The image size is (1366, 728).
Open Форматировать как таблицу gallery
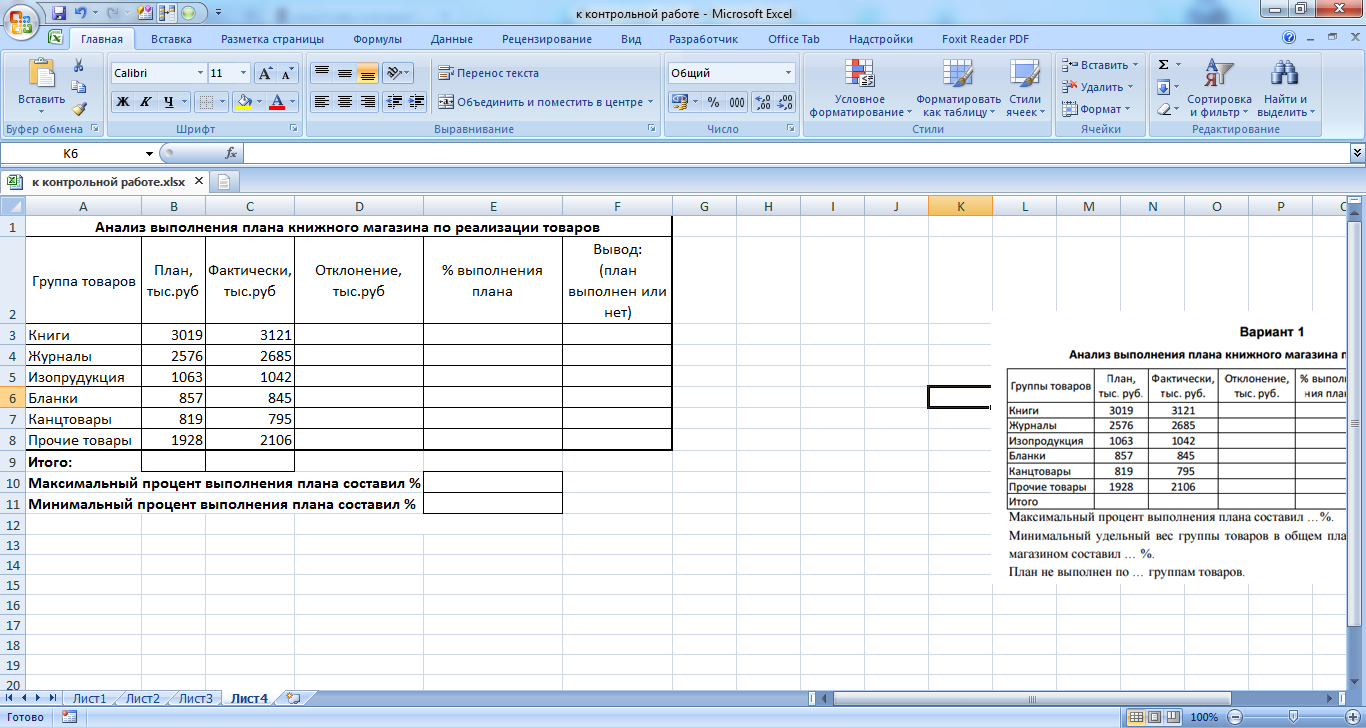coord(958,88)
